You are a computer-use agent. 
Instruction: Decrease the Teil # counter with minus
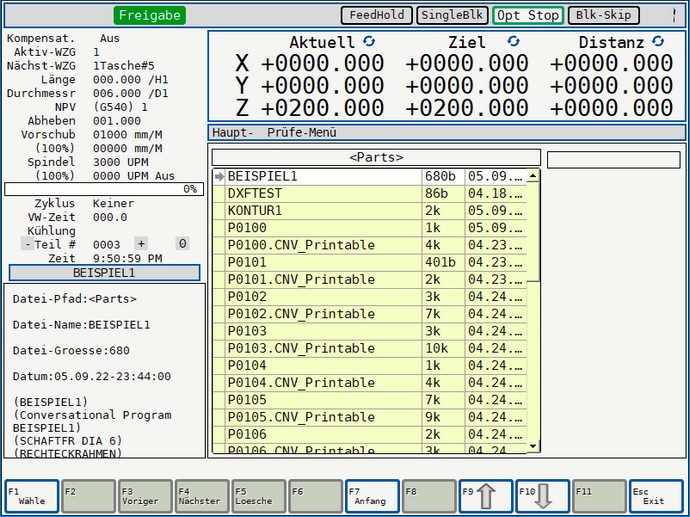(27, 244)
